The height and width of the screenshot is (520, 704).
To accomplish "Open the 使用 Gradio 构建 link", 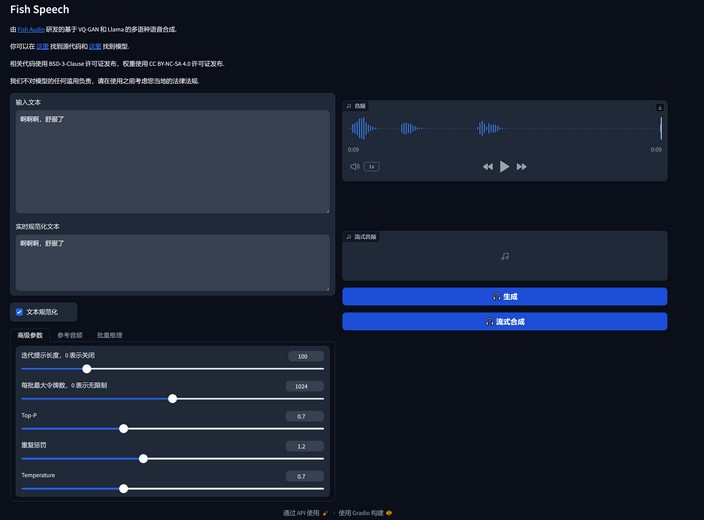I will pyautogui.click(x=365, y=513).
